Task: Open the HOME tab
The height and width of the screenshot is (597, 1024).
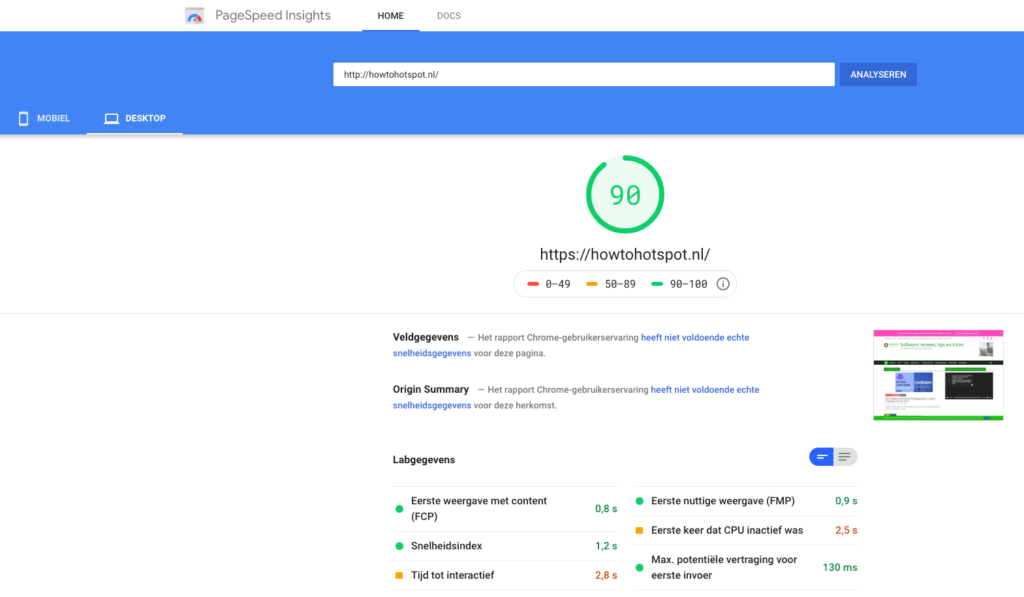Action: [x=390, y=16]
